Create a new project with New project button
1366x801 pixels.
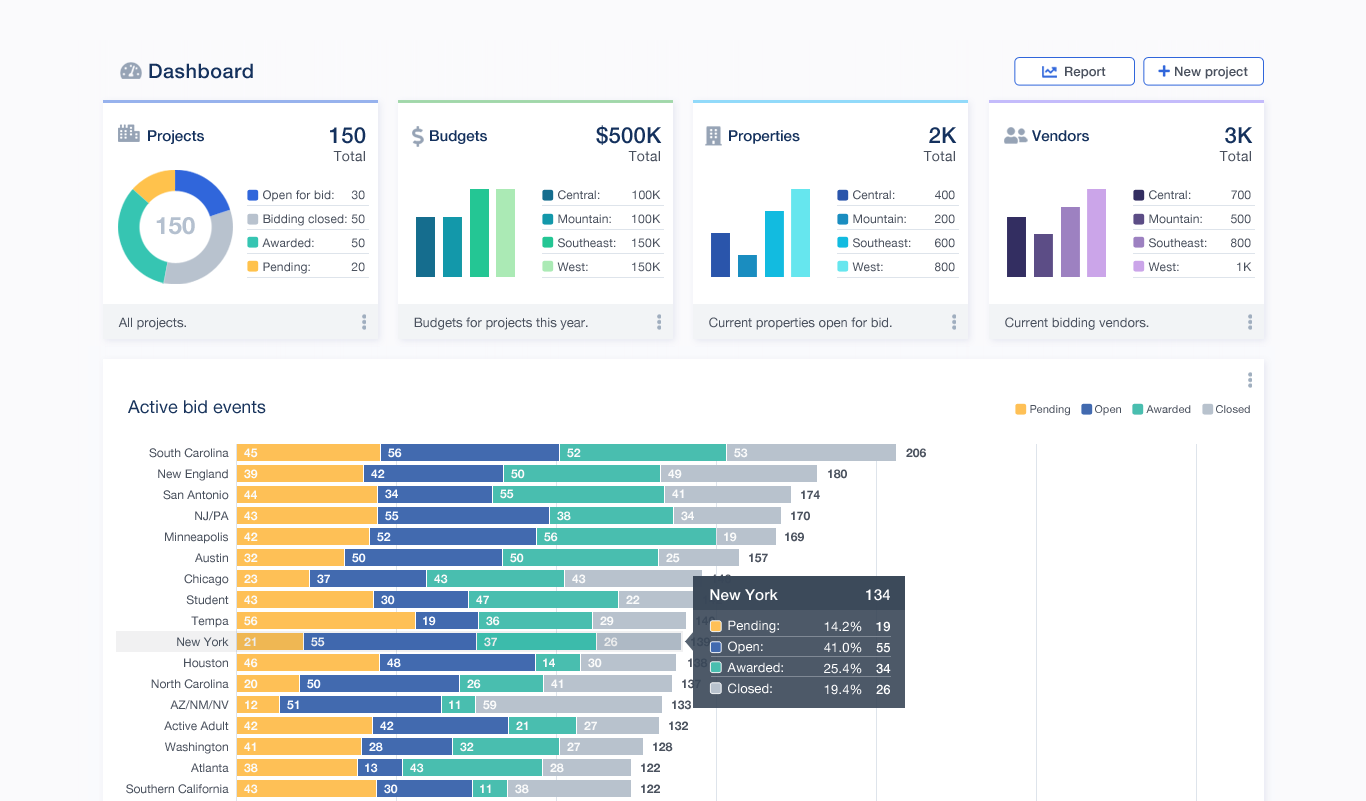click(x=1203, y=72)
